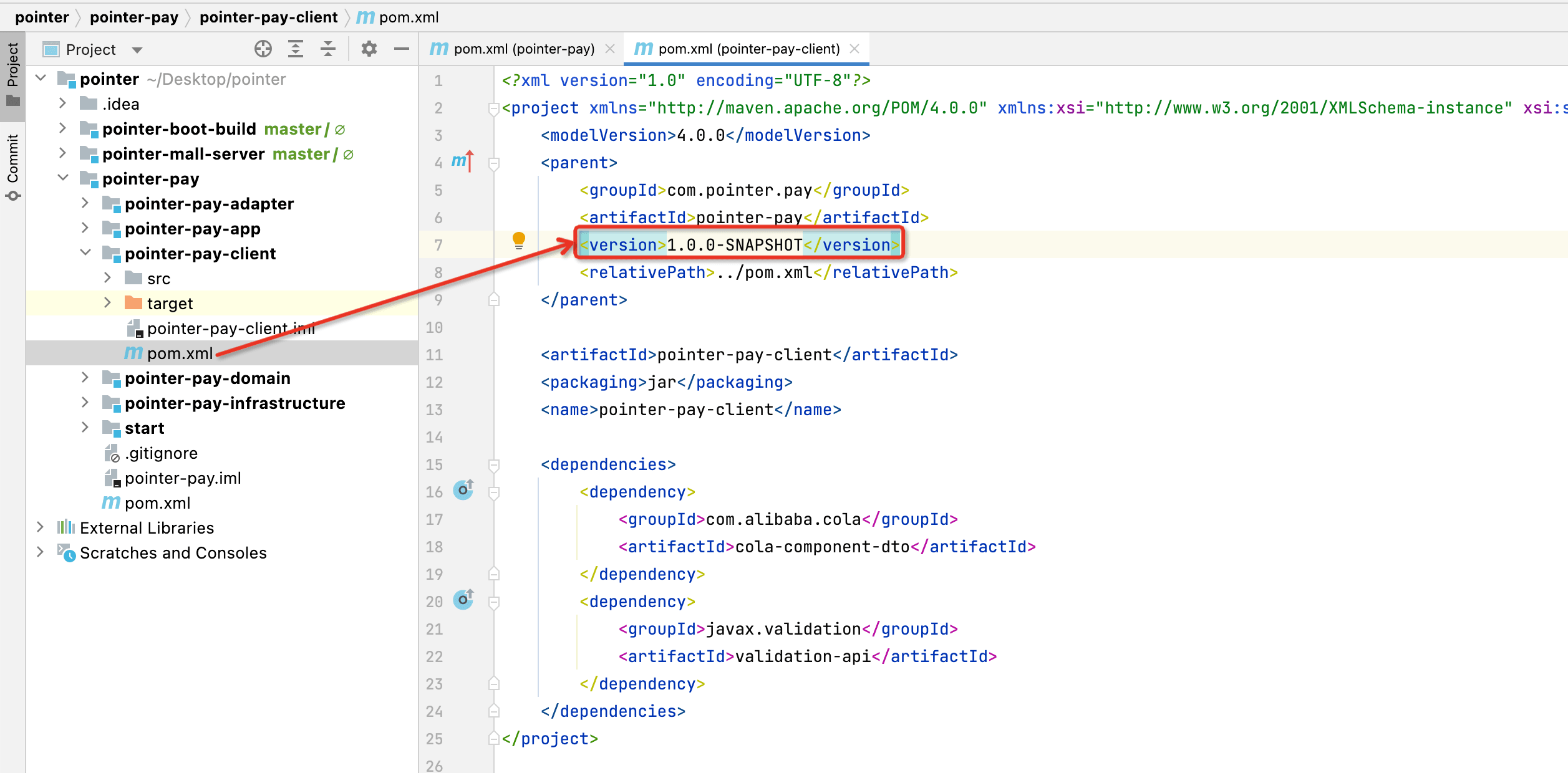Toggle the fold marker at the parent tag line
Viewport: 1568px width, 773px height.
(x=494, y=163)
